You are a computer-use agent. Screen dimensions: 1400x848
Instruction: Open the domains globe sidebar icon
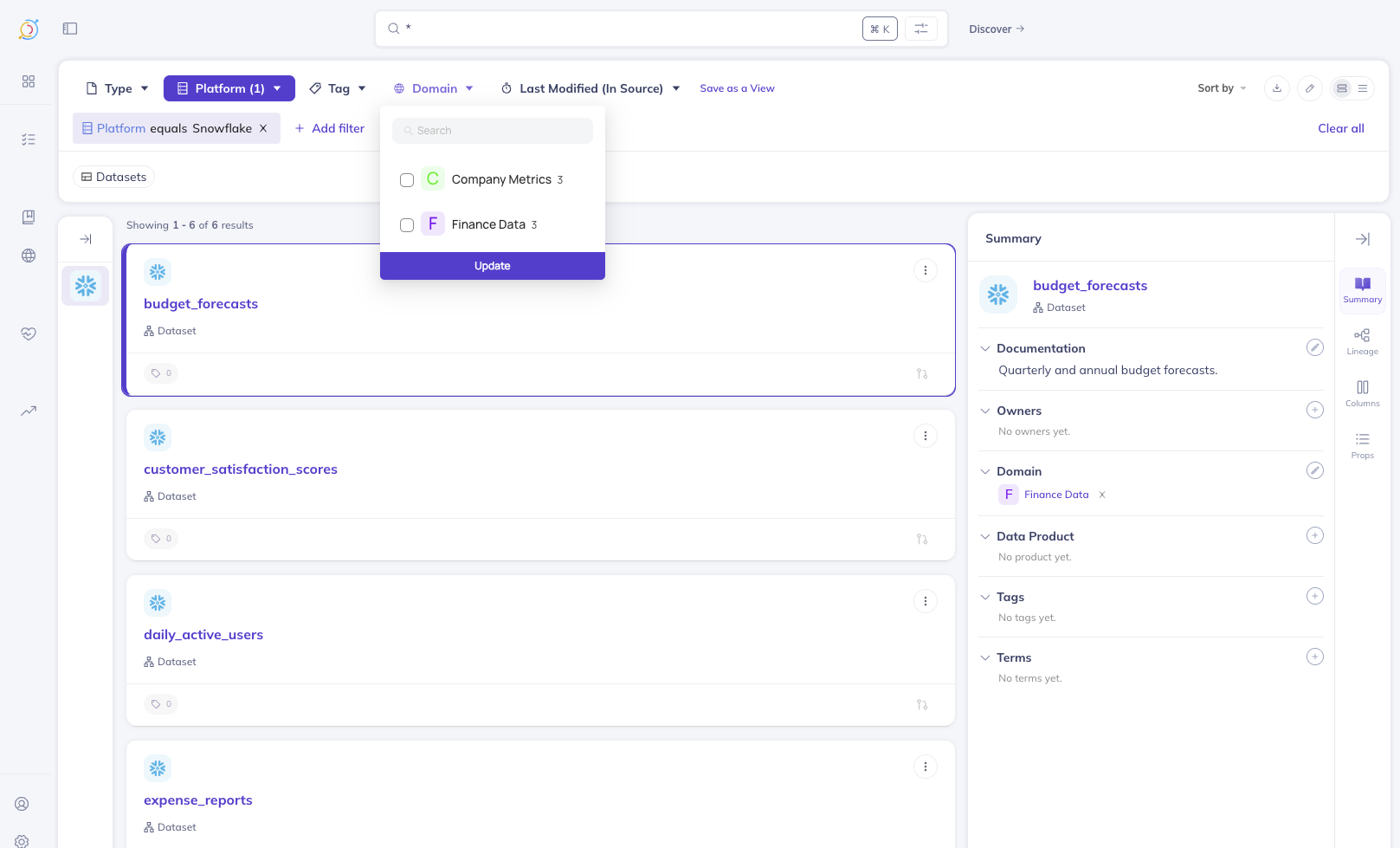point(29,256)
